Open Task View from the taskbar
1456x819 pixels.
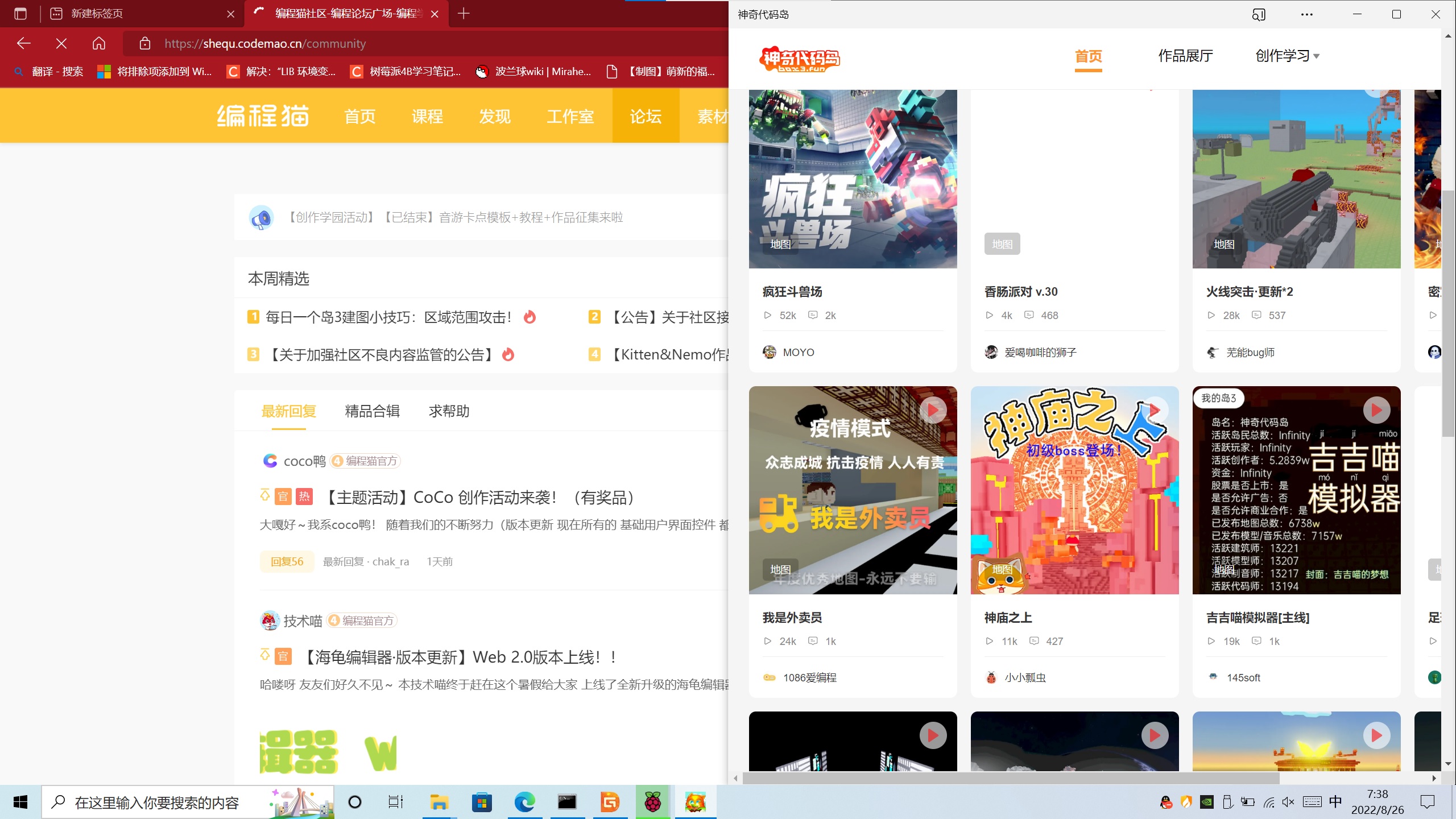(395, 802)
